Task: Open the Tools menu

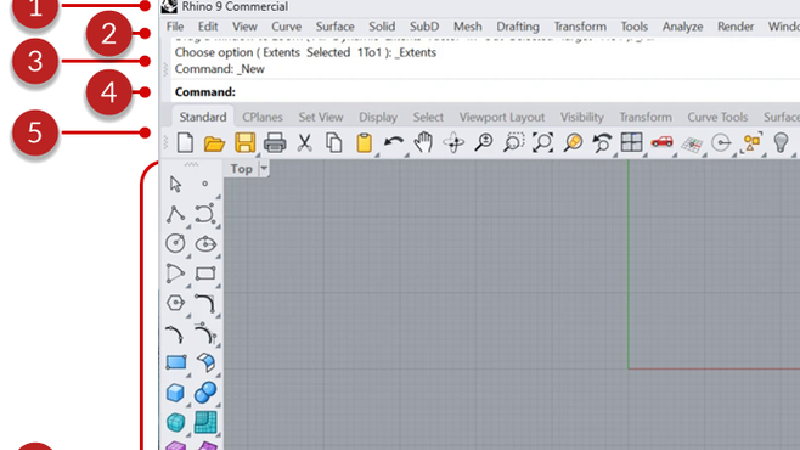Action: [x=634, y=27]
